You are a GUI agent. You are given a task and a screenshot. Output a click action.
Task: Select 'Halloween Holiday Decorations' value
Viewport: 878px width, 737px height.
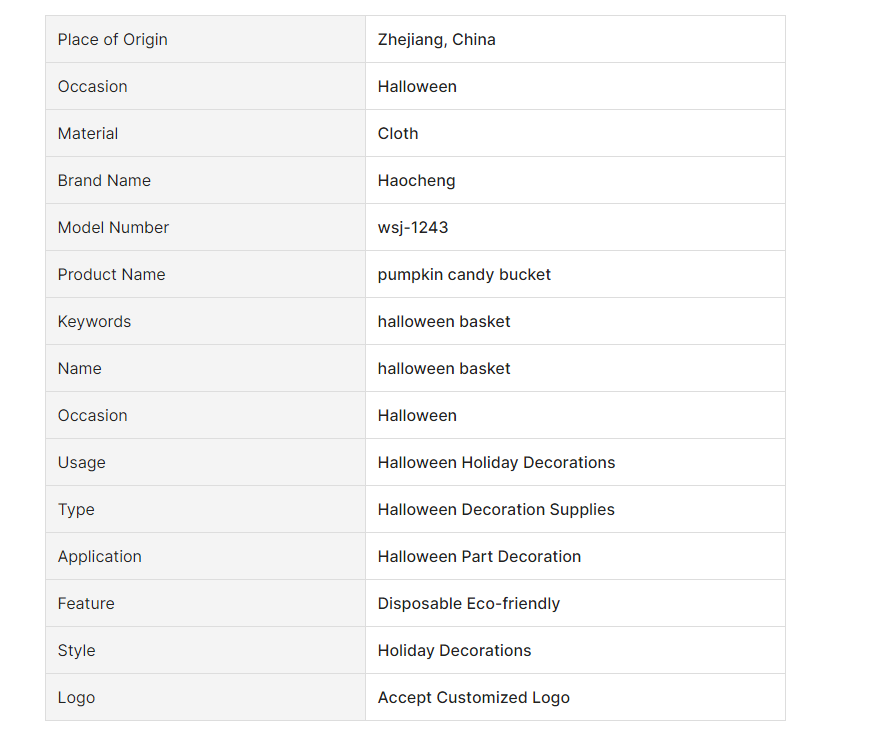point(496,463)
